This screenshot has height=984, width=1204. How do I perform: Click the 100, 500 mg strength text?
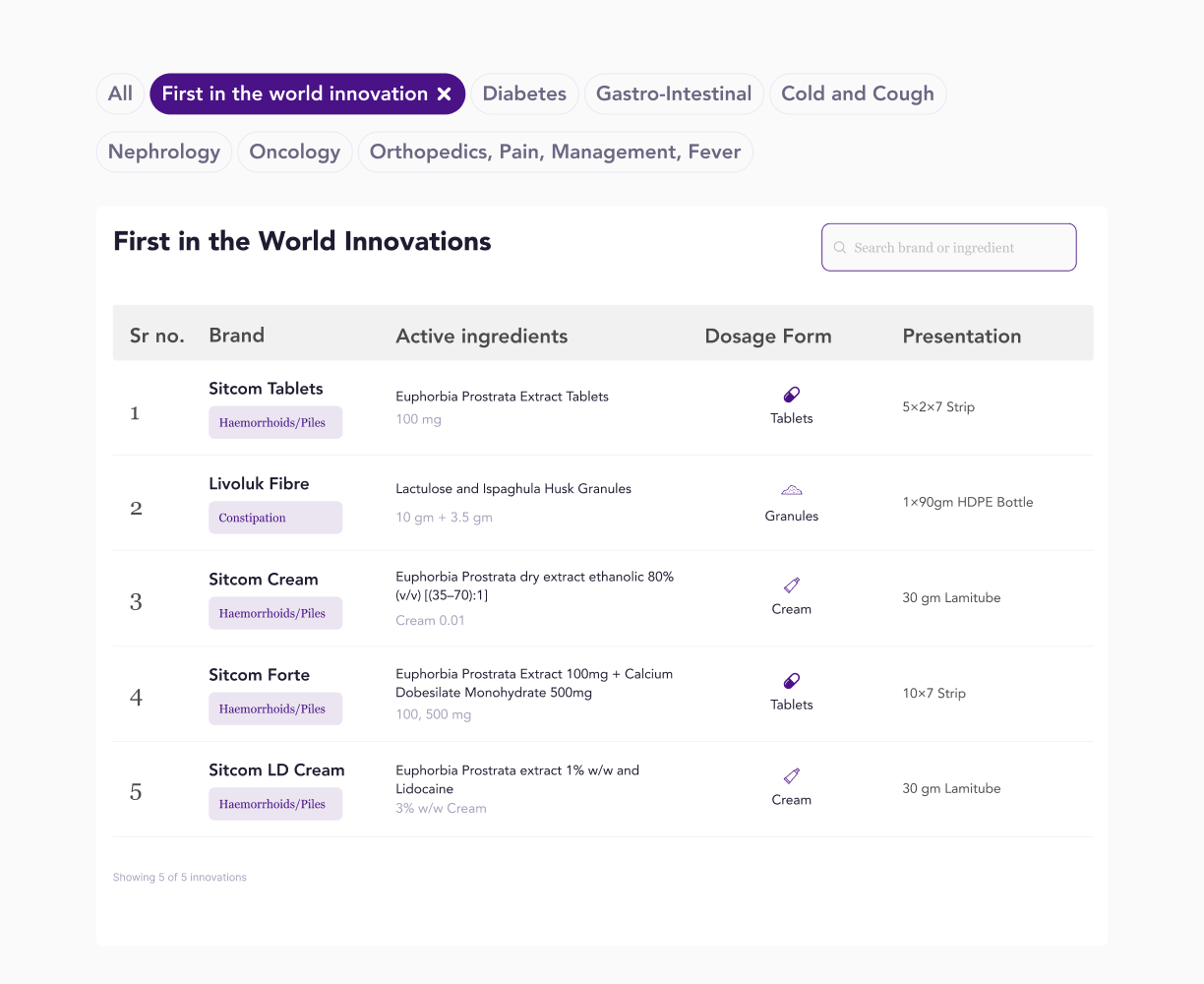(x=433, y=714)
